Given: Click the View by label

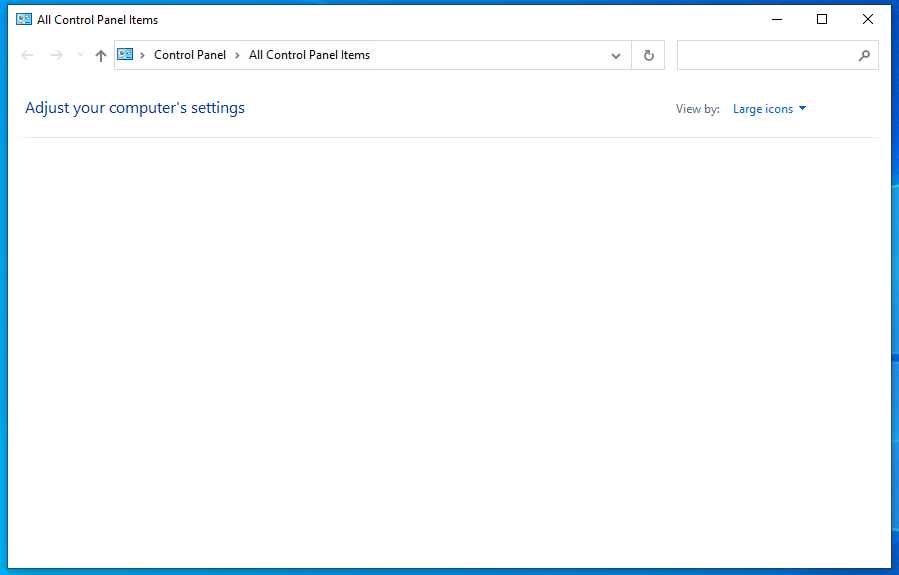Looking at the screenshot, I should [x=698, y=109].
